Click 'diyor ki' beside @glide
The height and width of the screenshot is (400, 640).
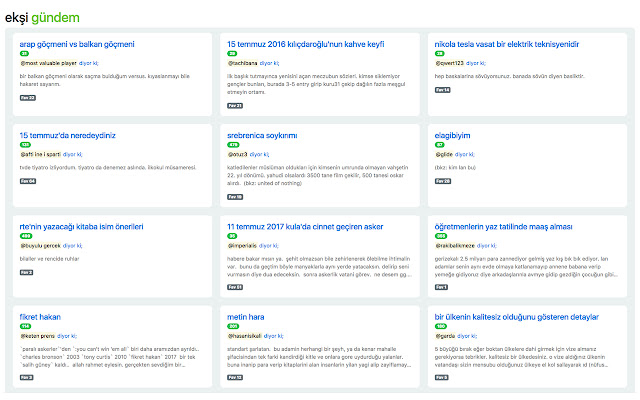point(465,154)
